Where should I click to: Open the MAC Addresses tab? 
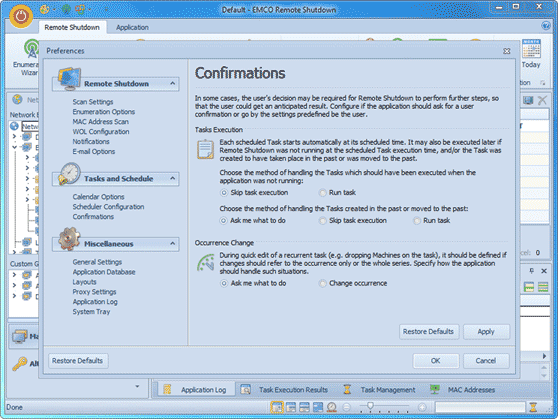462,390
